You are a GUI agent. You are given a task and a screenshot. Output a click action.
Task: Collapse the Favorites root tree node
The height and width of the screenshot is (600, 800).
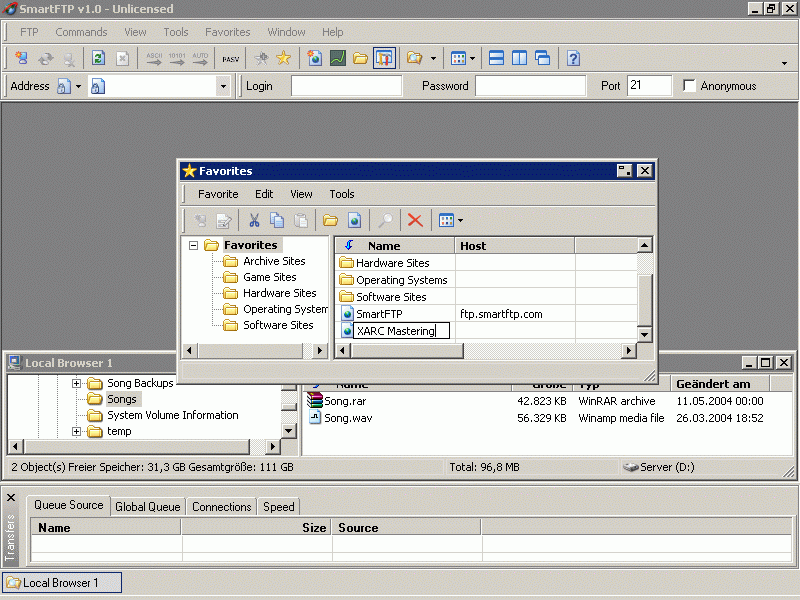click(193, 245)
